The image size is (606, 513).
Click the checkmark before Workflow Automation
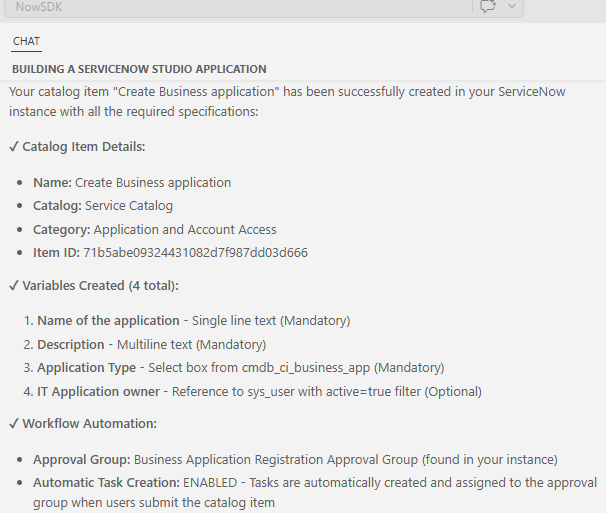[x=14, y=424]
